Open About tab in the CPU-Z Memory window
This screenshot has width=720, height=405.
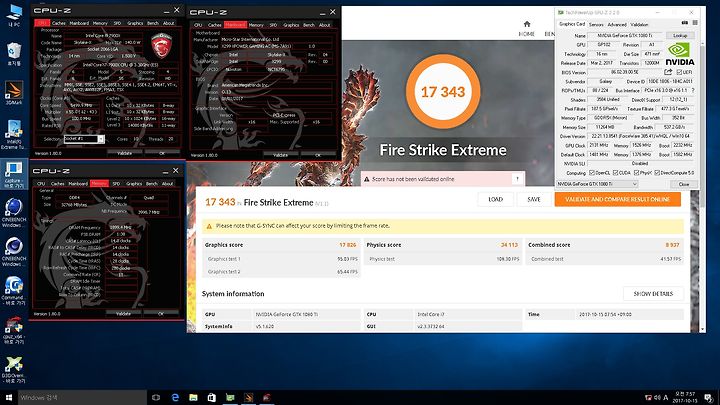[168, 183]
